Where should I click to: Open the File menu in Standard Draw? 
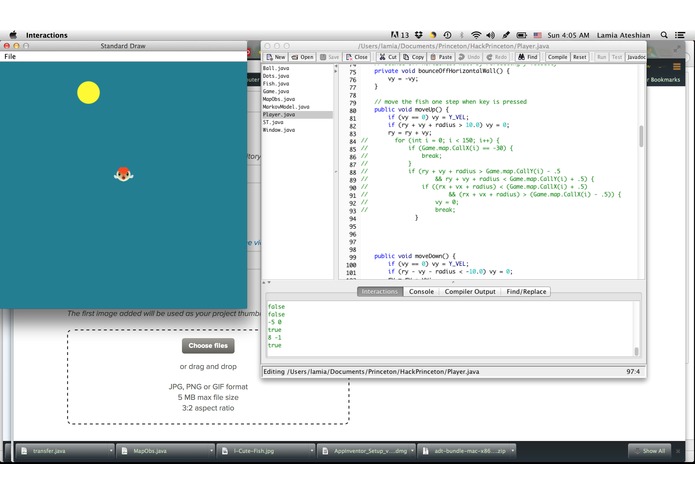10,56
